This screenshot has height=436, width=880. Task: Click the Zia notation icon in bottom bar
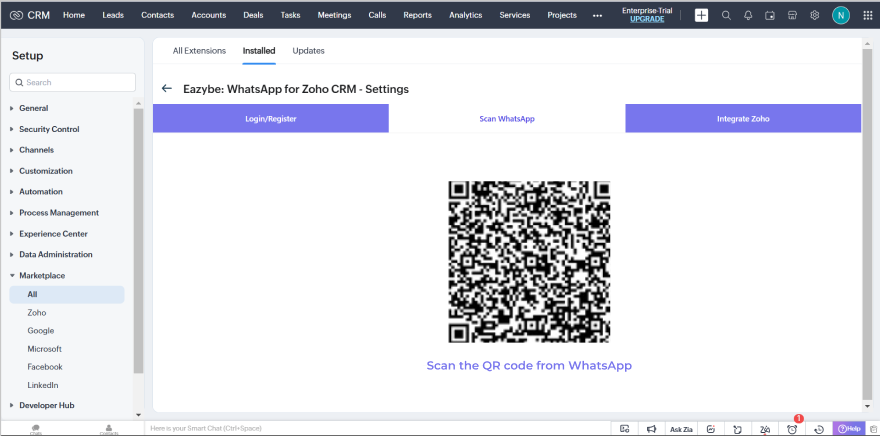765,429
